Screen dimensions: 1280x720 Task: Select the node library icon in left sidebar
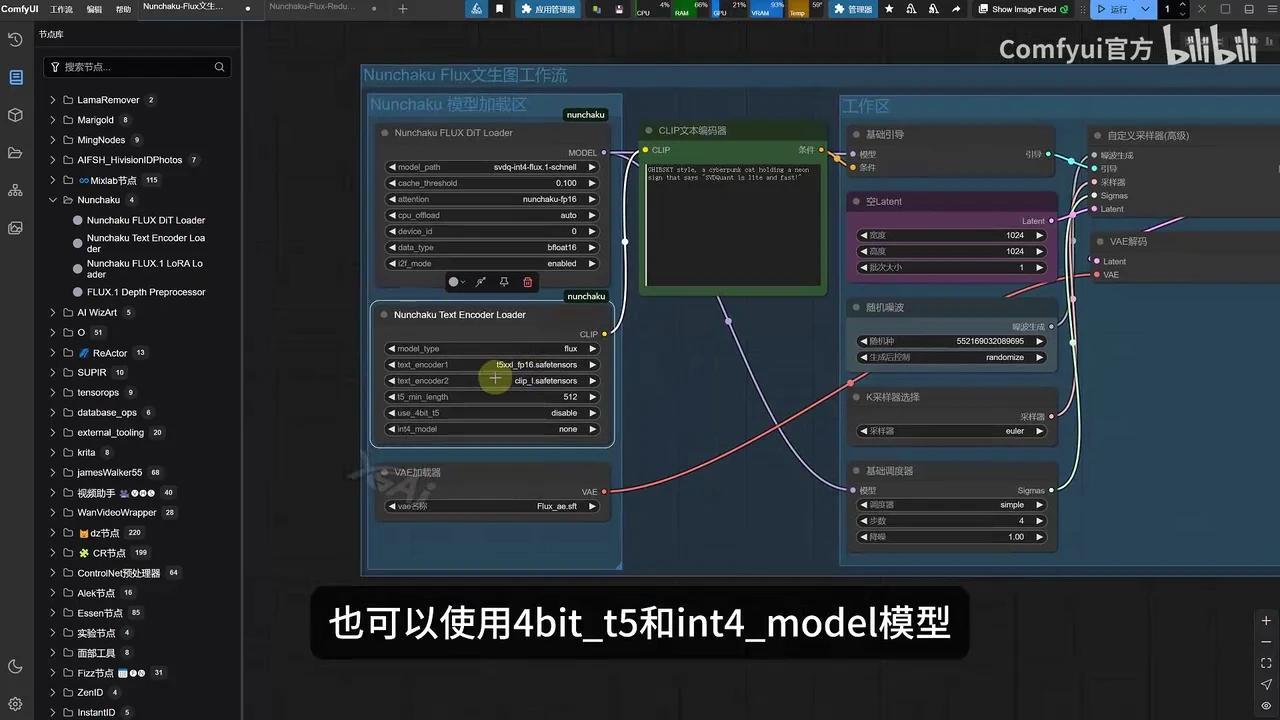click(14, 75)
